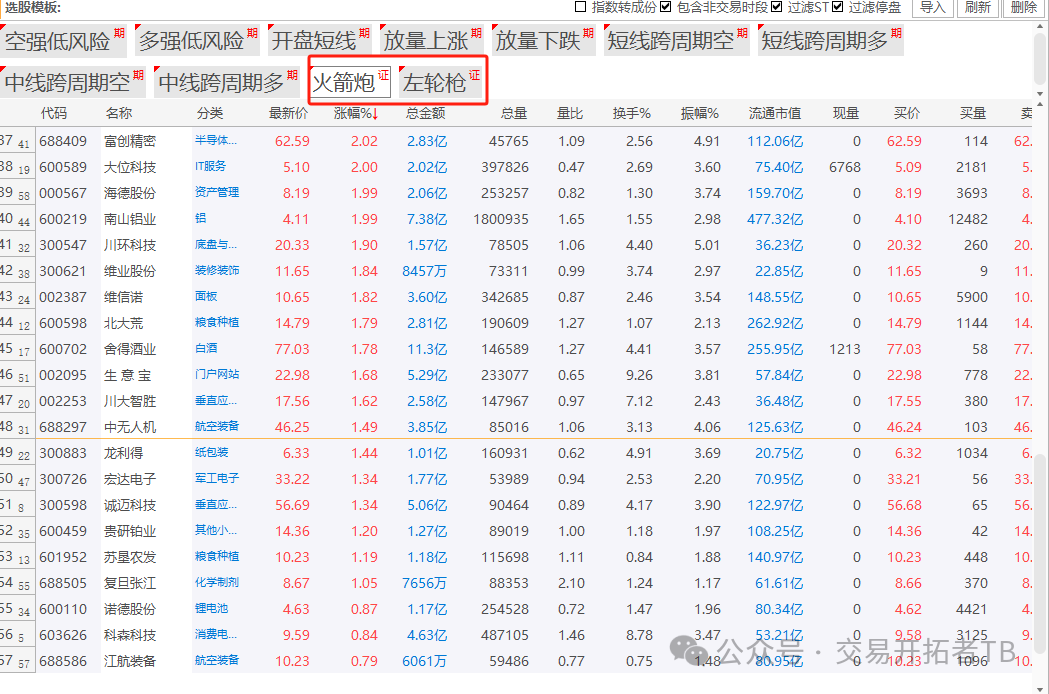
Task: Sort by the 代码 column header
Action: [x=54, y=113]
